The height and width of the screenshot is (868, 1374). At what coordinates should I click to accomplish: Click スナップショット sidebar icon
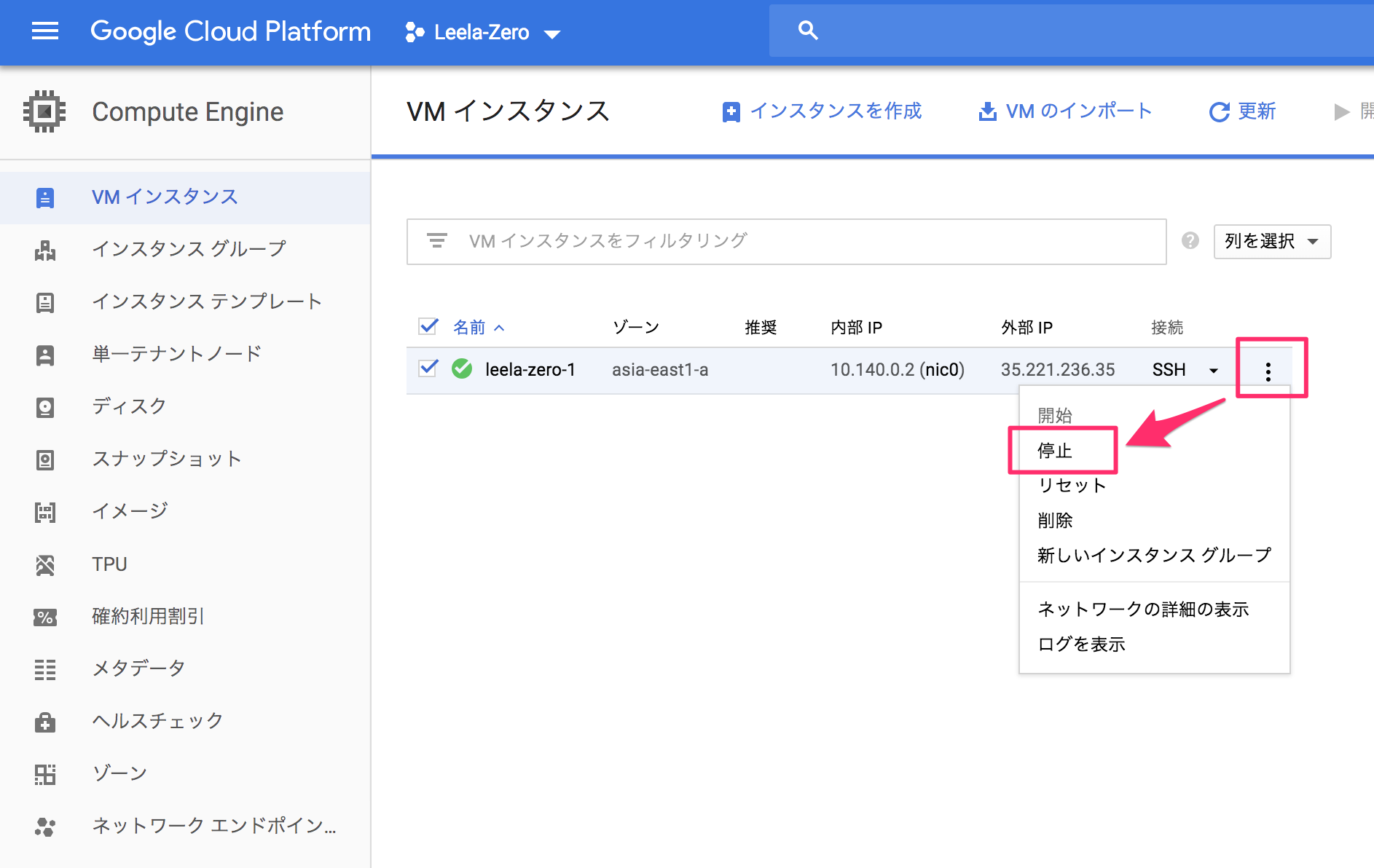pos(45,460)
